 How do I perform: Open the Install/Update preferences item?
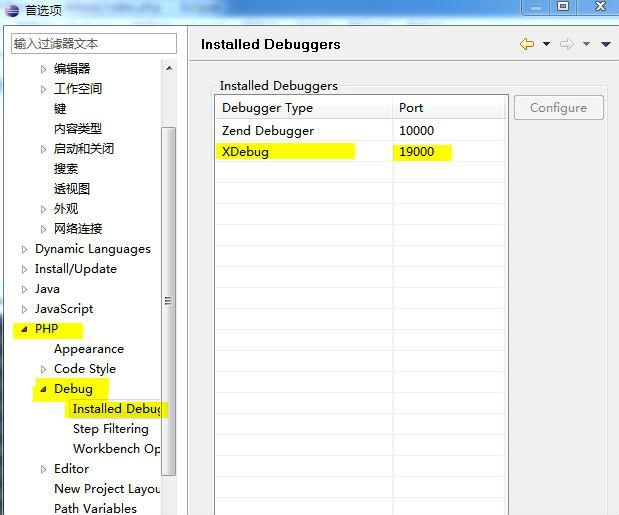pos(75,269)
